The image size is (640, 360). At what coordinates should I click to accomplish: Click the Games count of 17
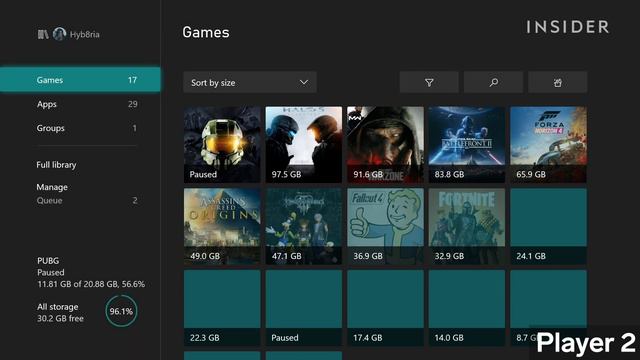(132, 80)
